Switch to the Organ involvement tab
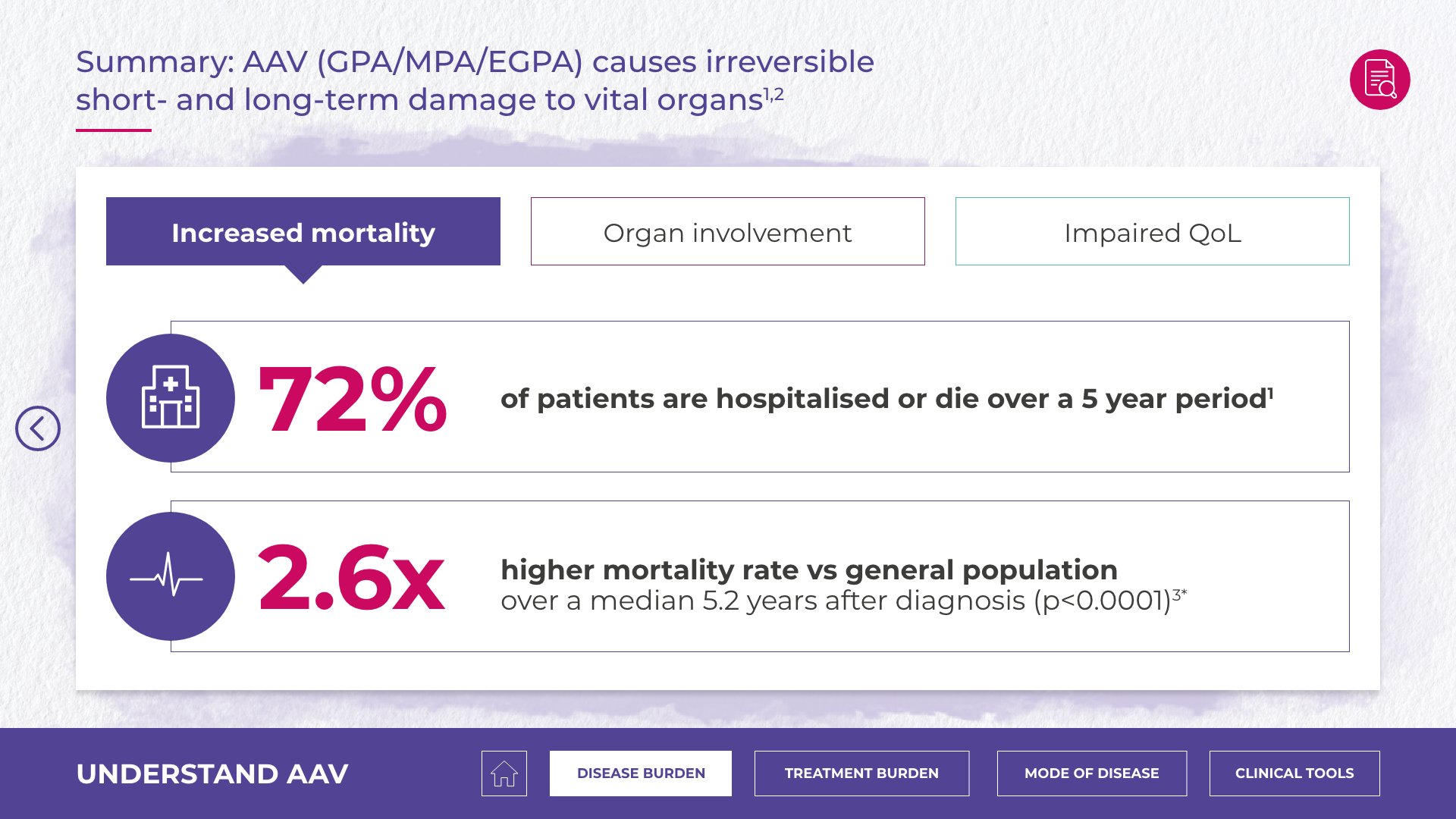The width and height of the screenshot is (1456, 819). [727, 232]
